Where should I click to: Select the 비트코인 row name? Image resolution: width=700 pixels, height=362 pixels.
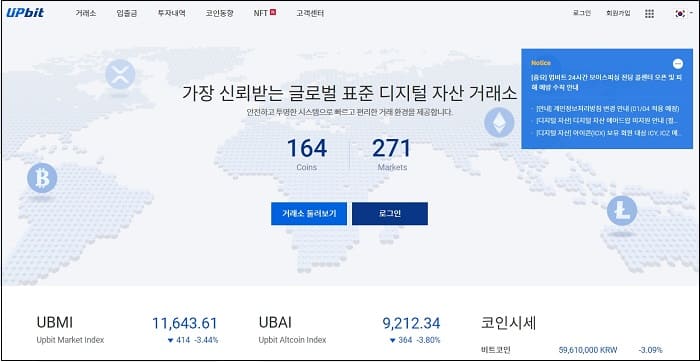496,350
